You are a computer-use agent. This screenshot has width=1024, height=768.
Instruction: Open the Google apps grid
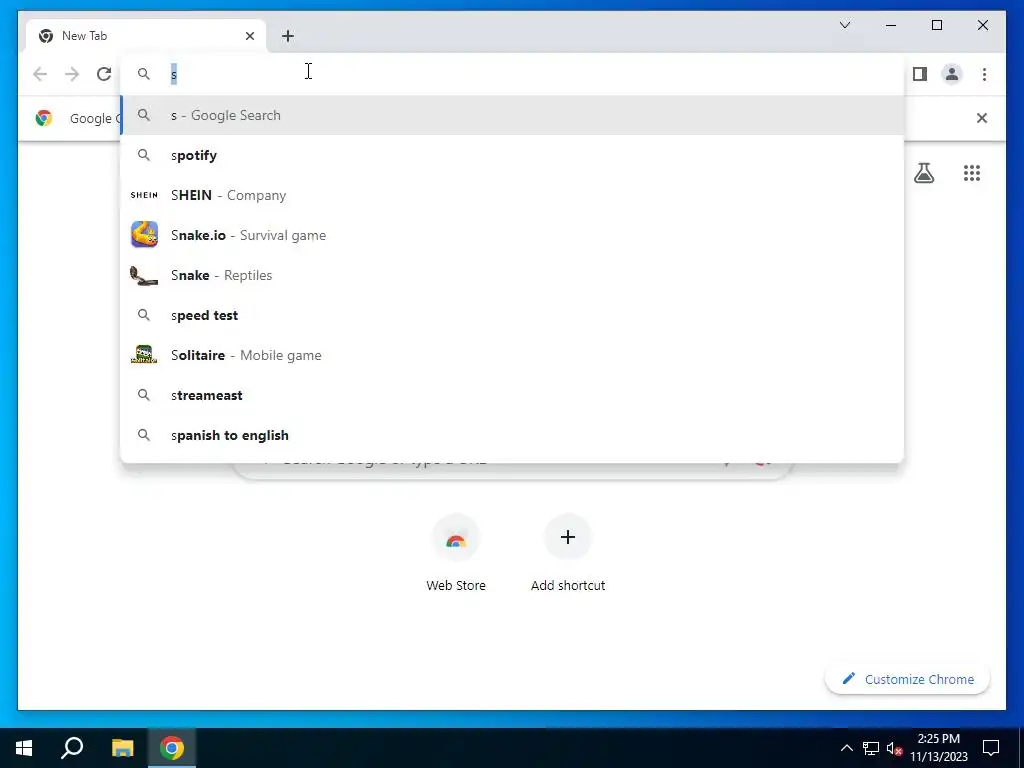(x=972, y=173)
